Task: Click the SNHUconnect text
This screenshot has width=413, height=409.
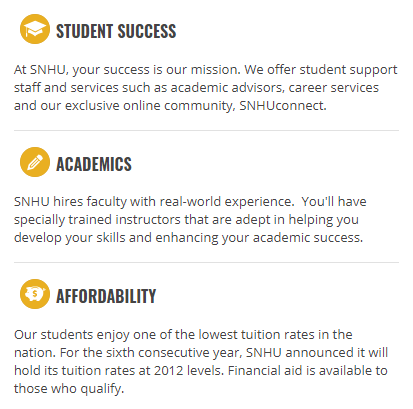Action: click(283, 106)
